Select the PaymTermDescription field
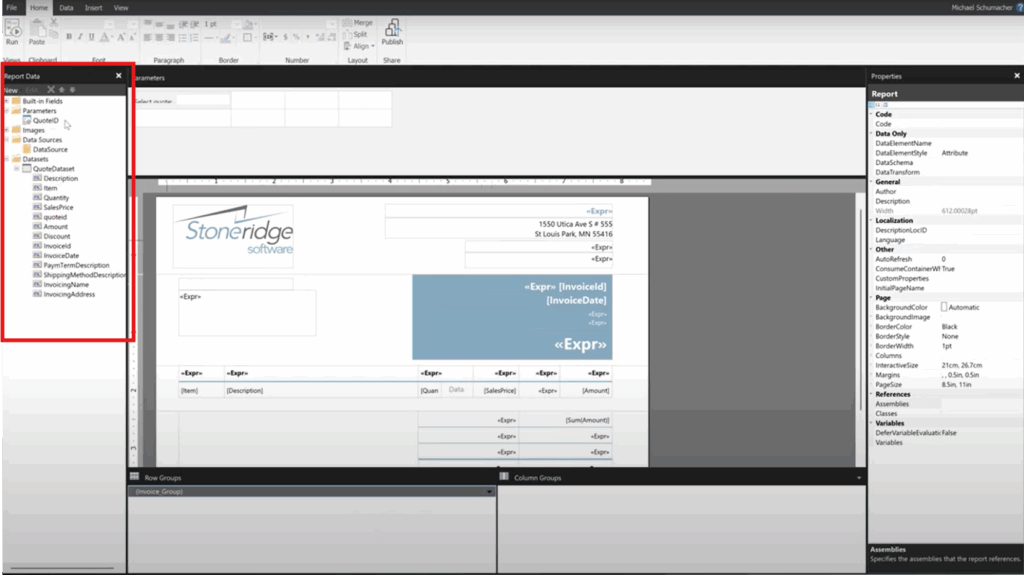 76,265
